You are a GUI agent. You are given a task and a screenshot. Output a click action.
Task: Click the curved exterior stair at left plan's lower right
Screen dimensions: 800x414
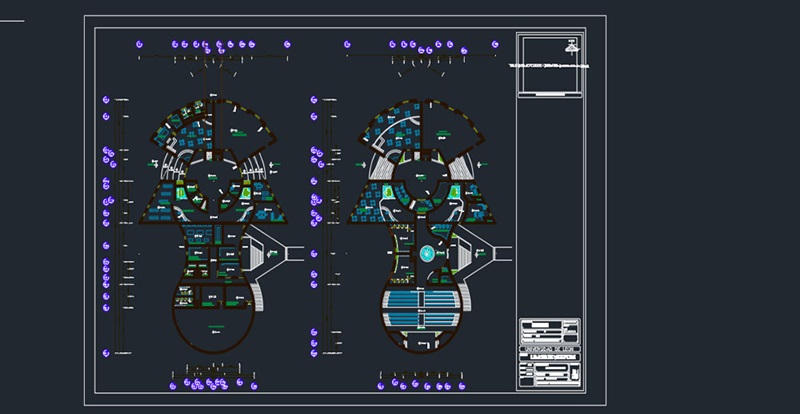tap(258, 298)
